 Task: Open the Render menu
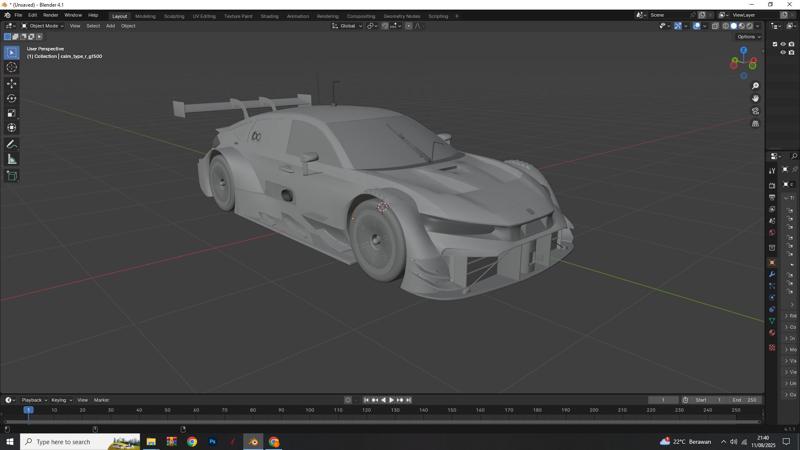tap(50, 15)
